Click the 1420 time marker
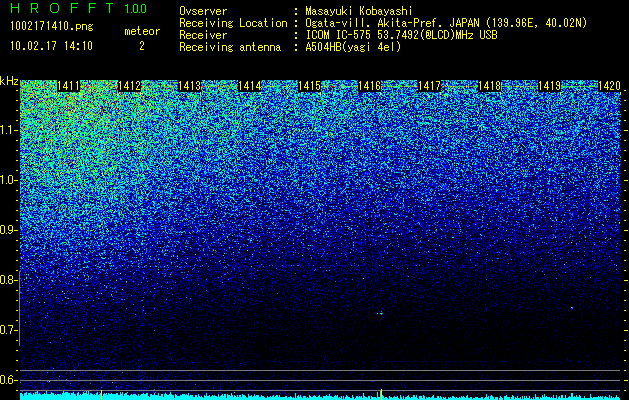The width and height of the screenshot is (629, 400). tap(609, 86)
